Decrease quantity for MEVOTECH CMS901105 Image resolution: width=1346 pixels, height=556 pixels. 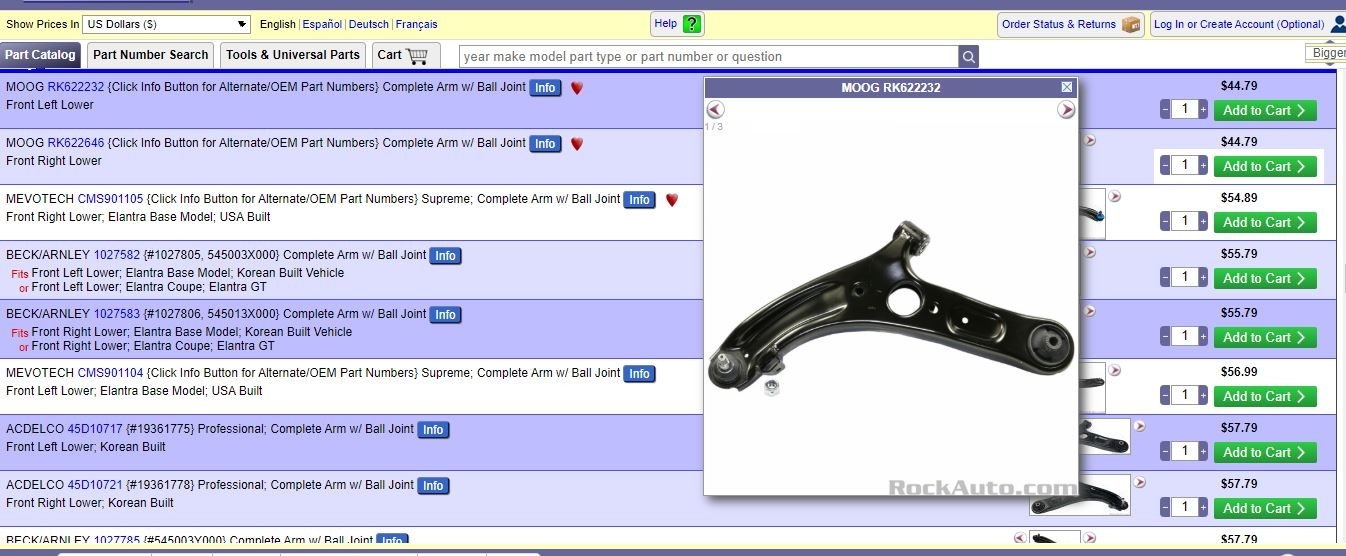pyautogui.click(x=1165, y=222)
